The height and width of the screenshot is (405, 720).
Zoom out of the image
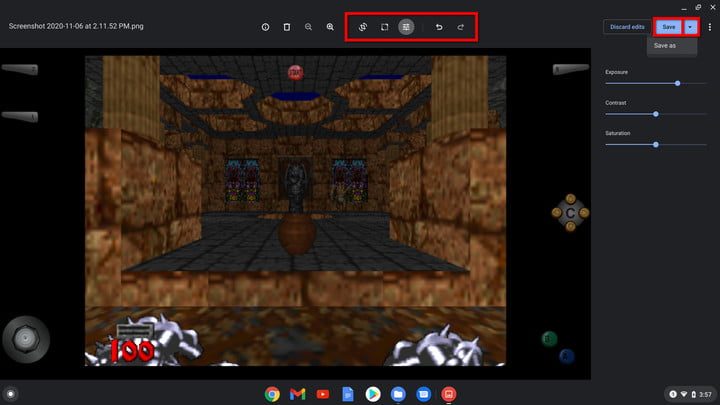[308, 27]
